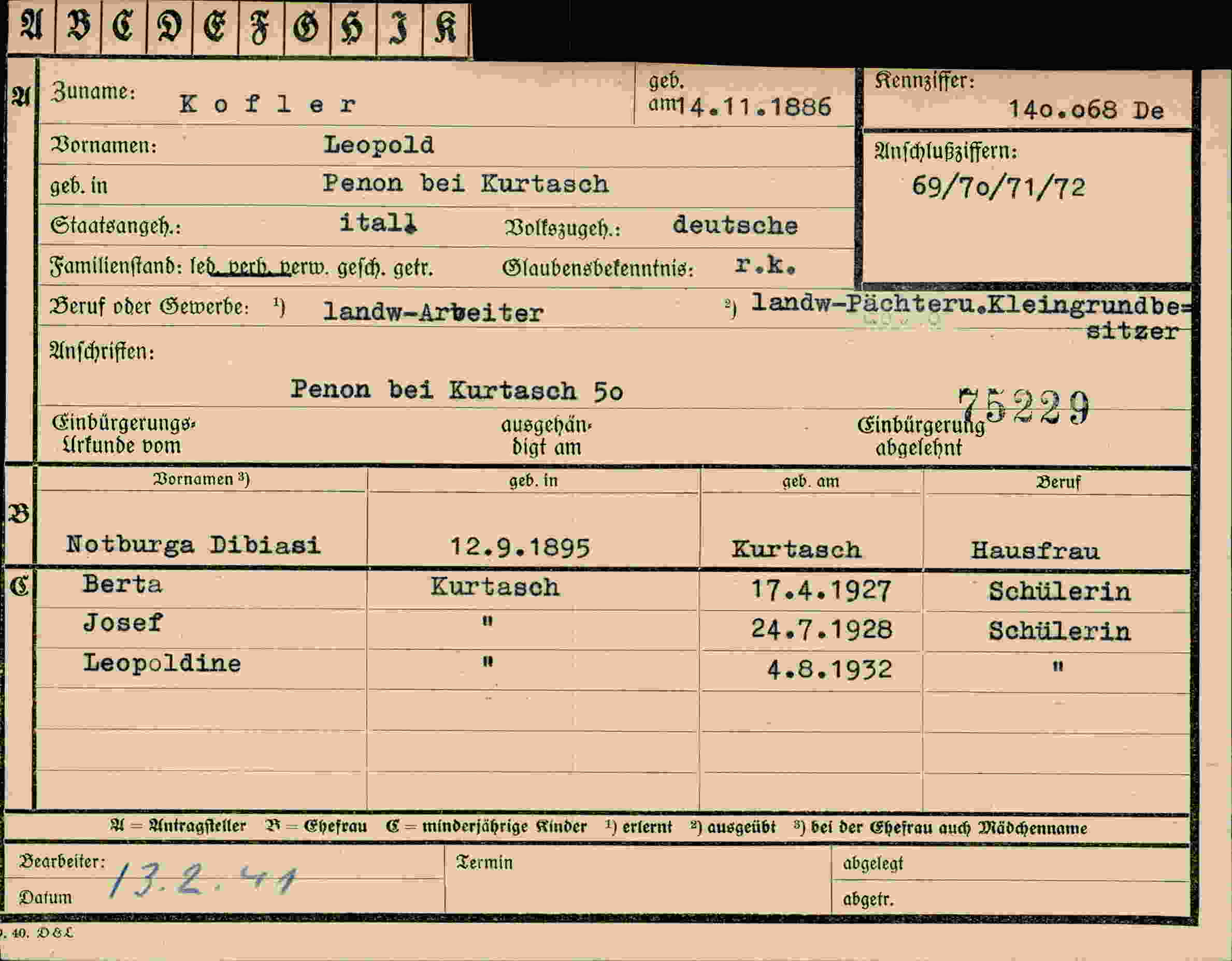Click the index tab letter D
Image resolution: width=1232 pixels, height=961 pixels.
click(x=169, y=26)
